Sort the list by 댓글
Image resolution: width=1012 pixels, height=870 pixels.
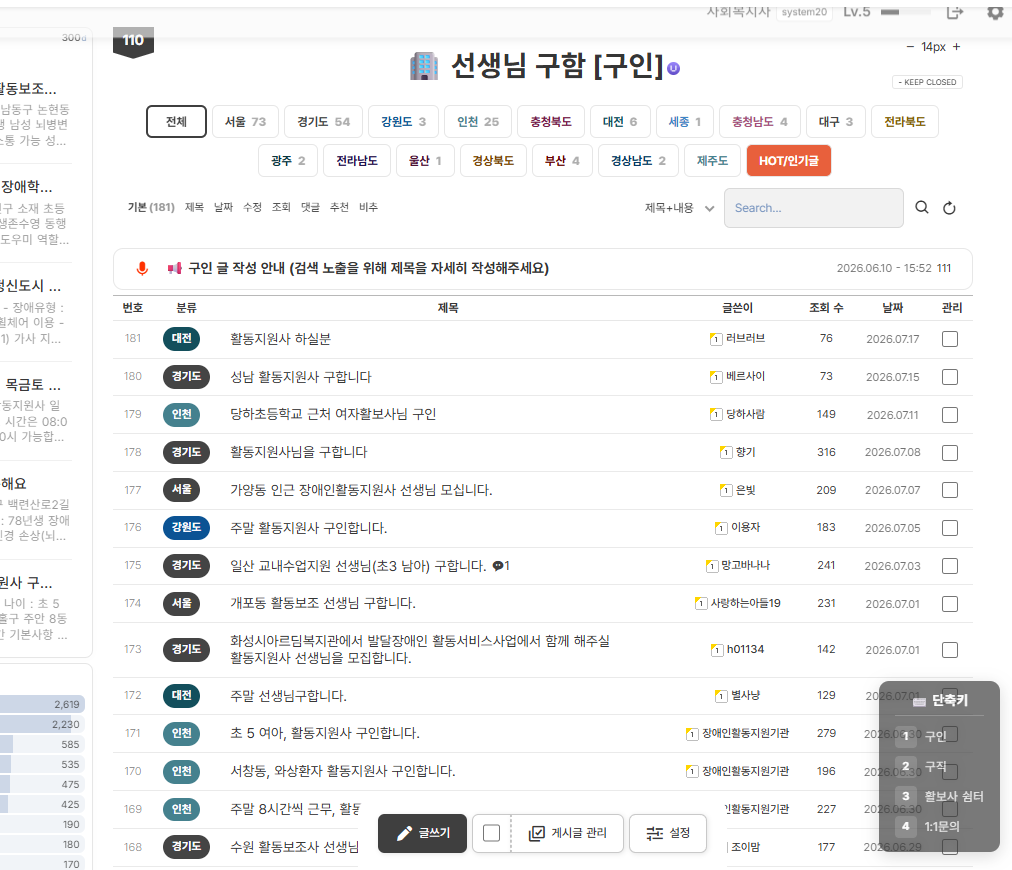click(310, 207)
